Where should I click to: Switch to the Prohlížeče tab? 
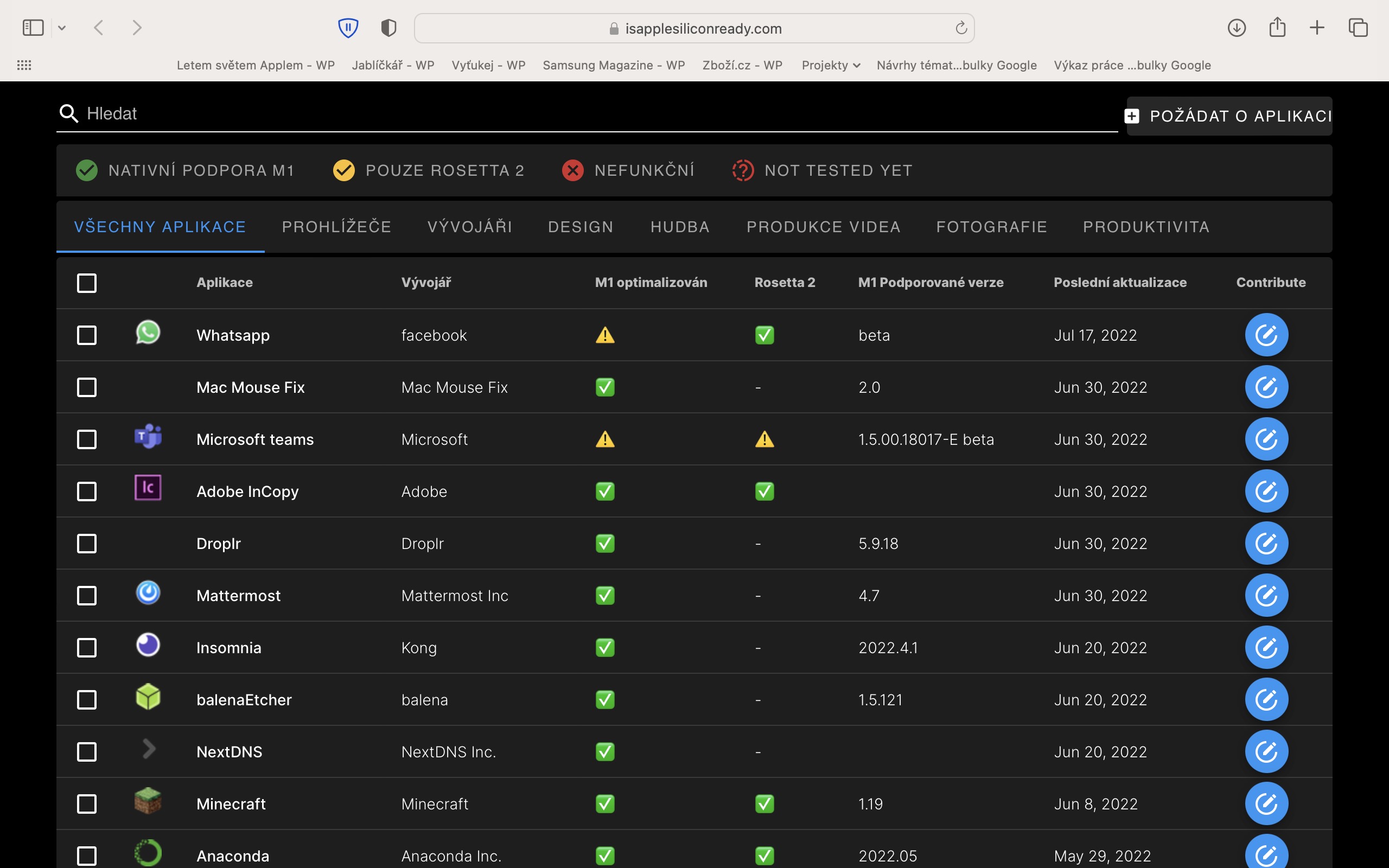tap(336, 227)
